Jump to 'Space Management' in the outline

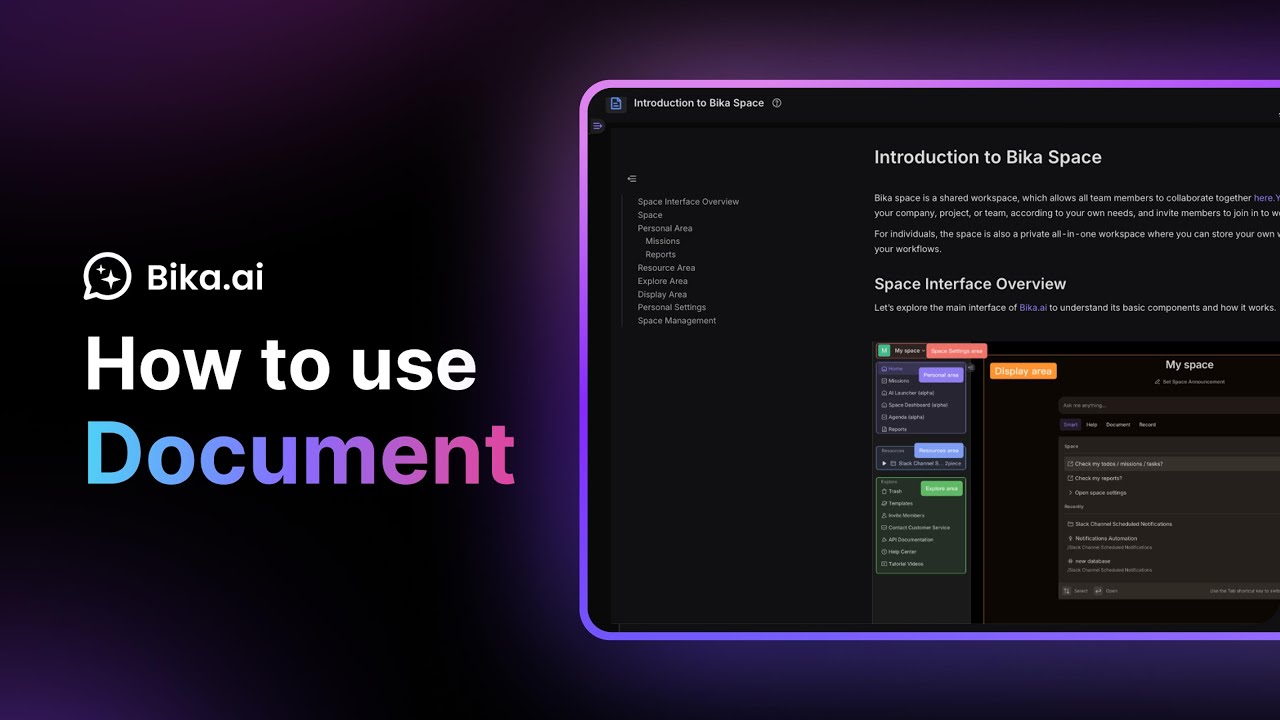(677, 321)
